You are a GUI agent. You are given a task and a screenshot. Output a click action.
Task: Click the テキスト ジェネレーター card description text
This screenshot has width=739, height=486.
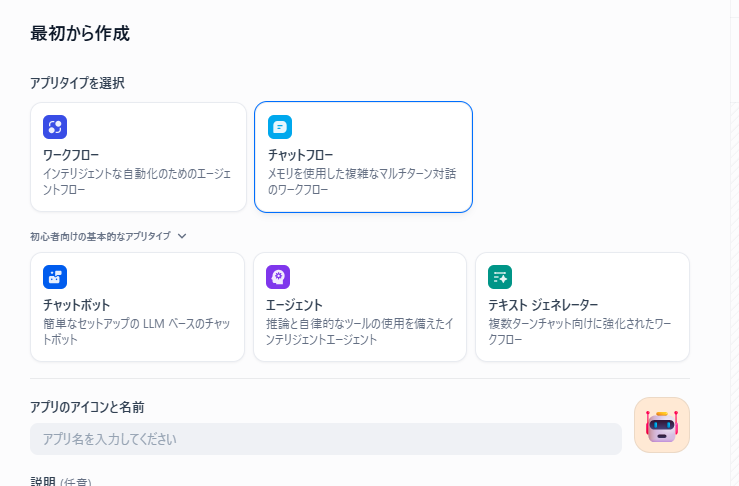pos(580,331)
